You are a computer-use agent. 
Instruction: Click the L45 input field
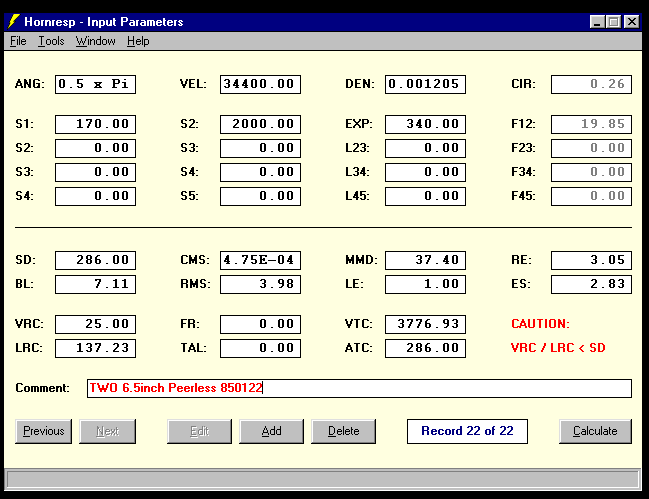pos(425,196)
